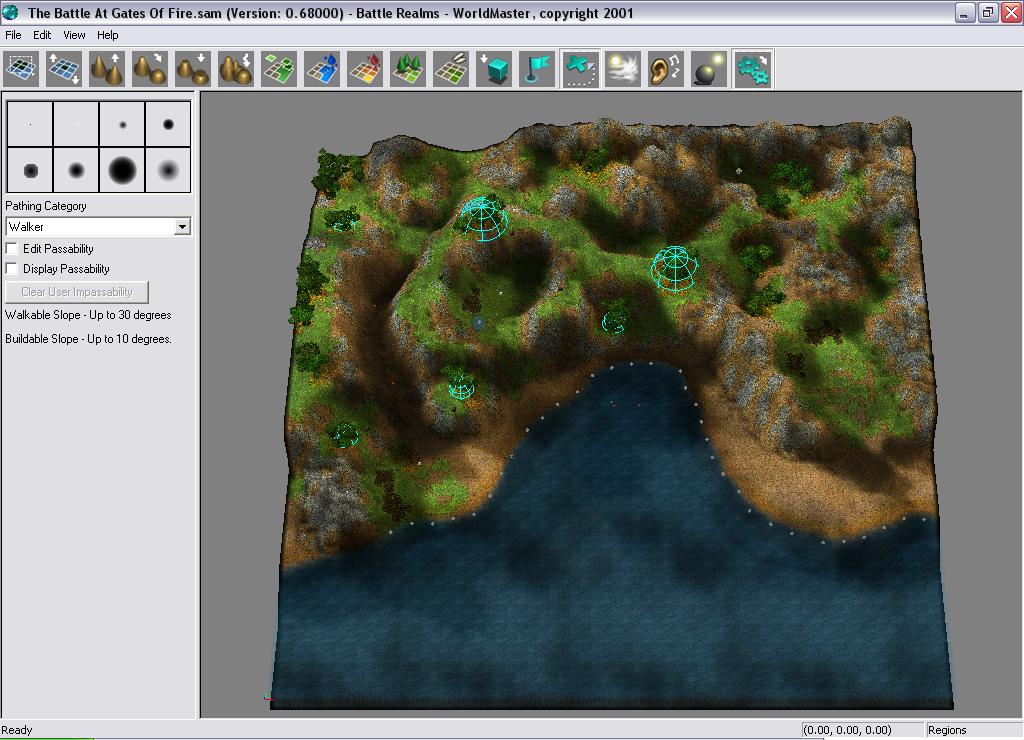Enable the Edit Passability checkbox
Image resolution: width=1024 pixels, height=740 pixels.
pos(12,248)
